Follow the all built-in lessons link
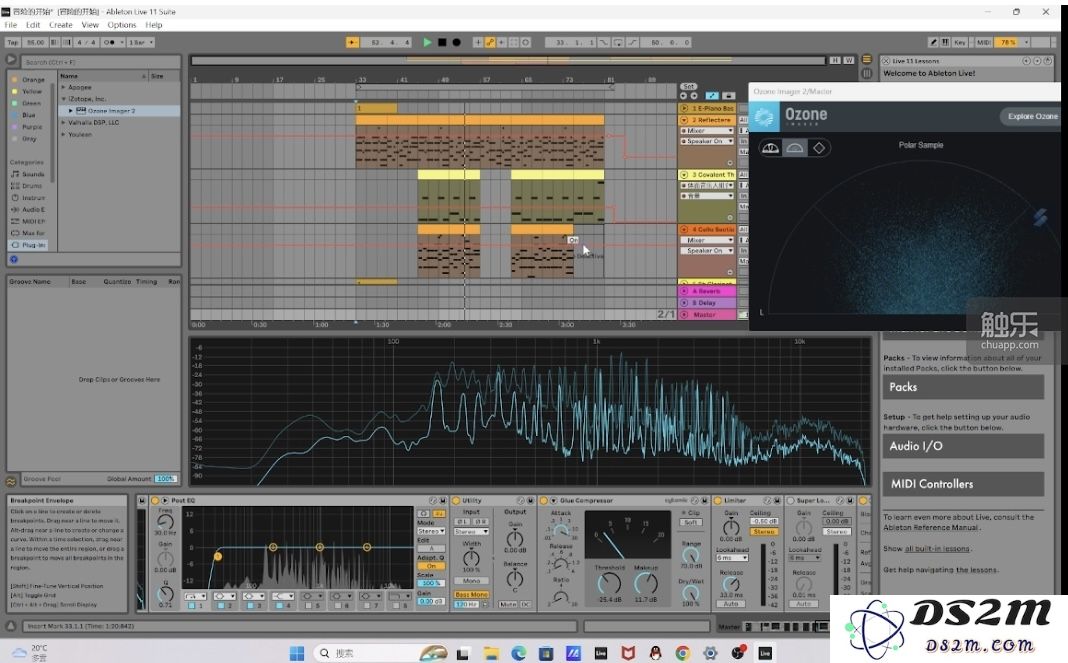1068x663 pixels. (937, 549)
